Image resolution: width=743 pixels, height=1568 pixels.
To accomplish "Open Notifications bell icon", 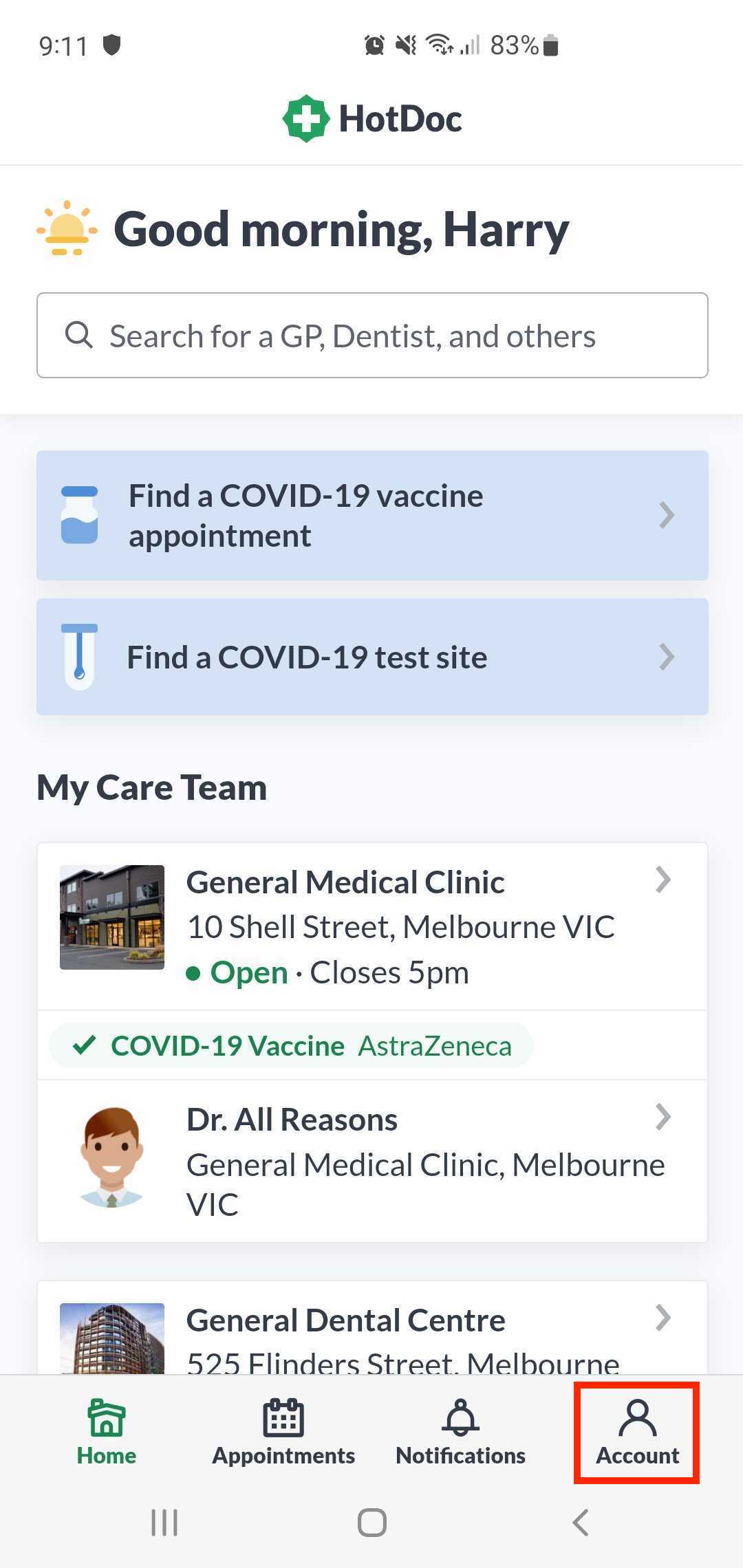I will pos(460,1418).
